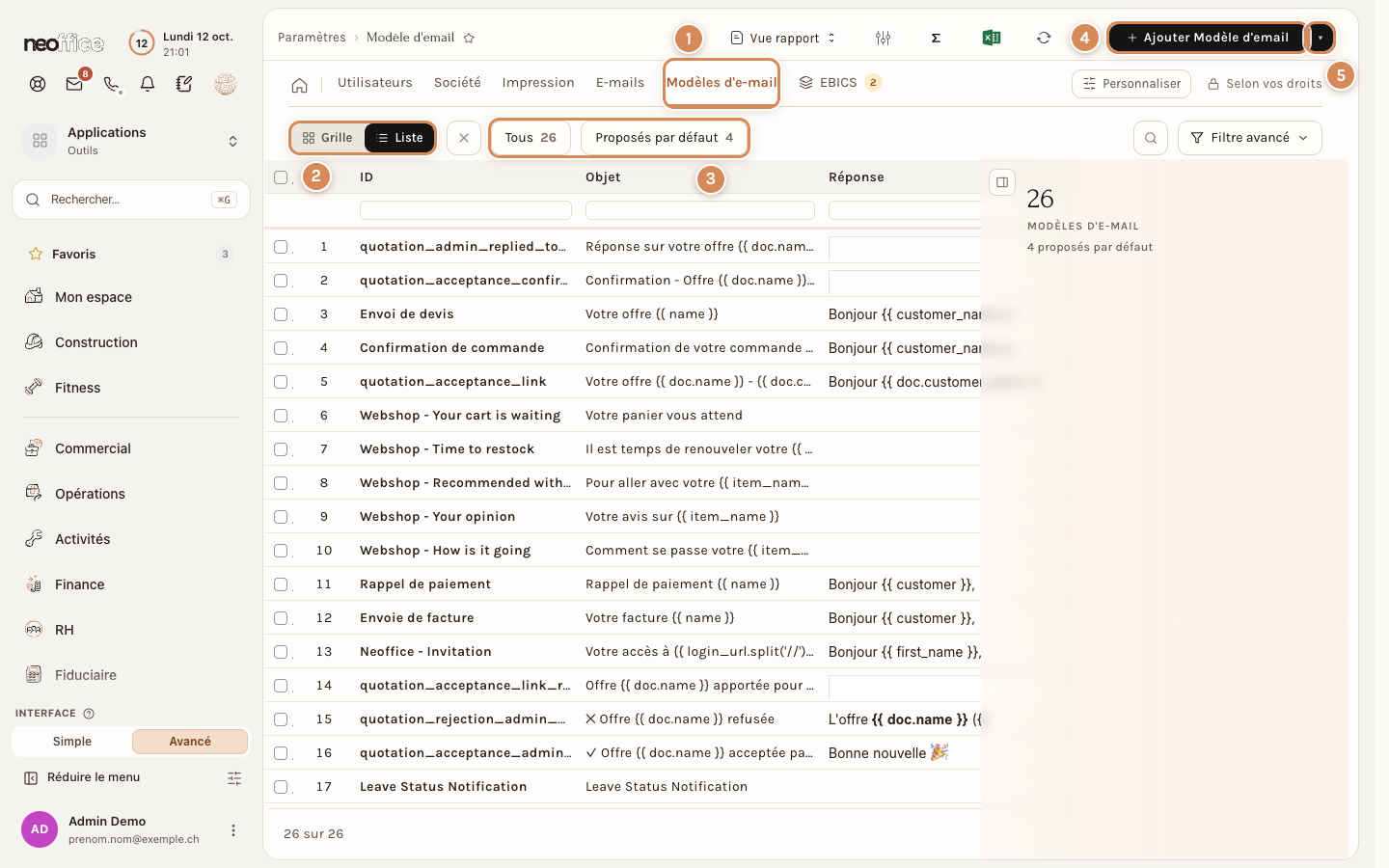Click the phone call icon

point(112,84)
